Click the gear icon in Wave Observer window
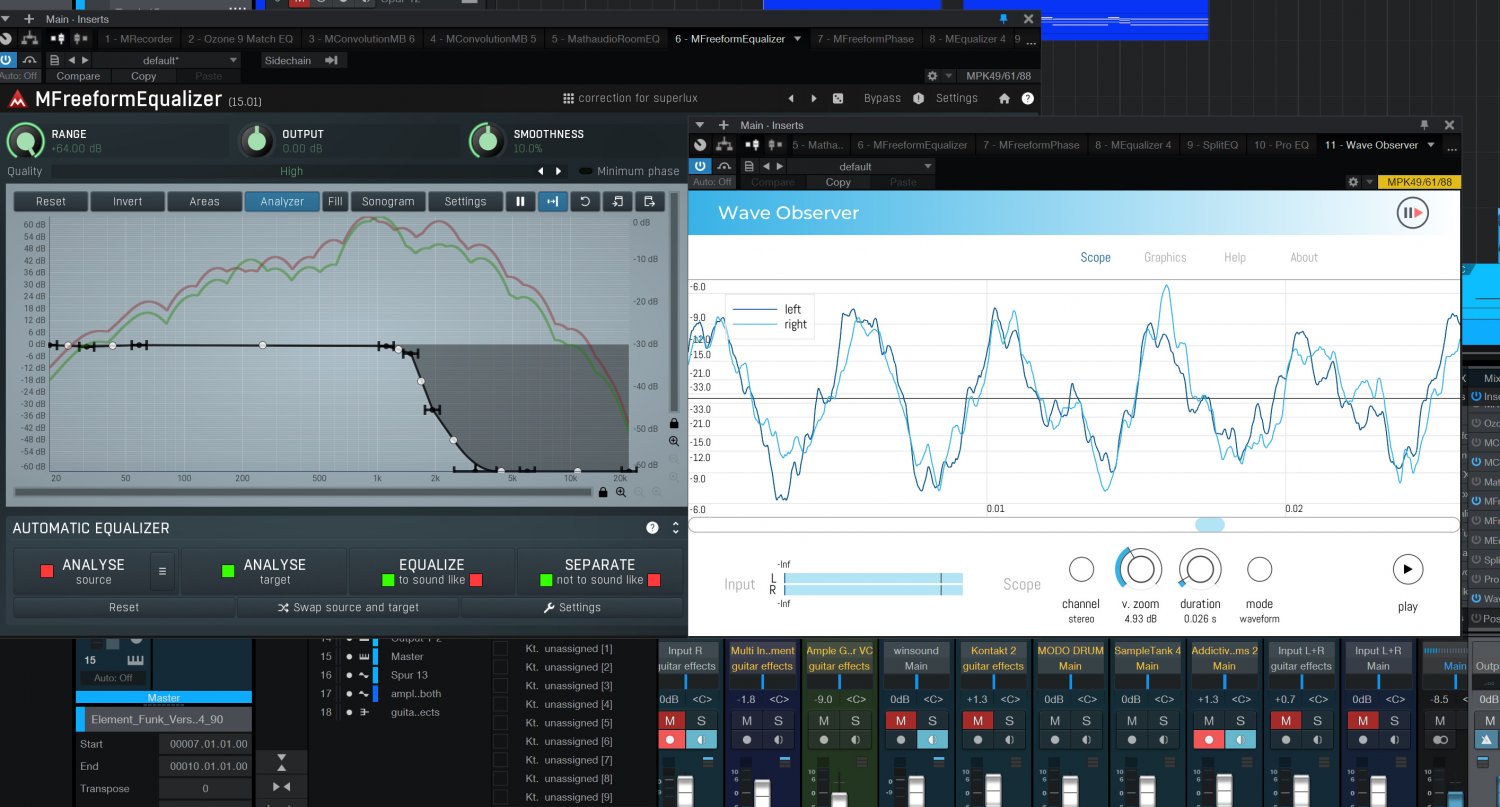 point(1353,182)
